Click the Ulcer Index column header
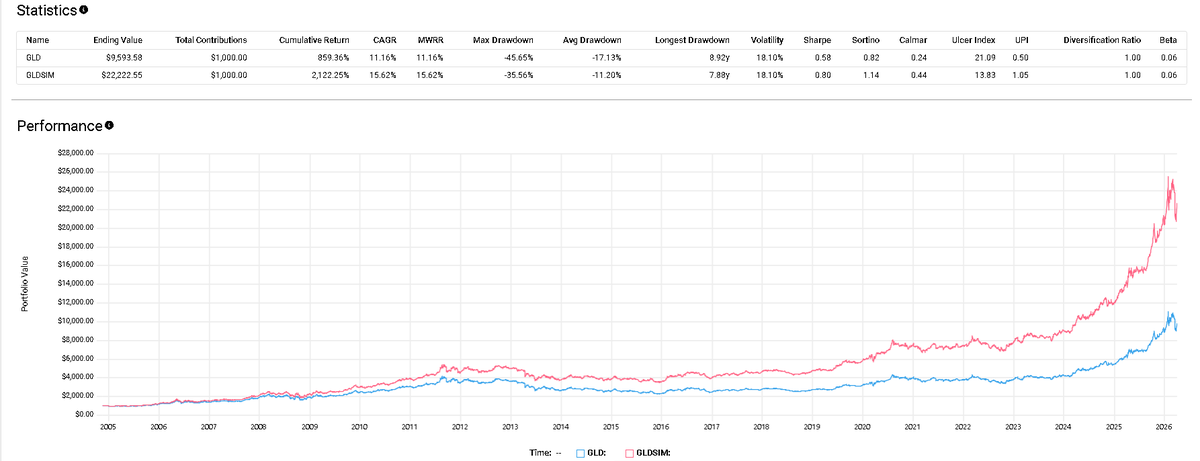The width and height of the screenshot is (1200, 461). click(974, 41)
